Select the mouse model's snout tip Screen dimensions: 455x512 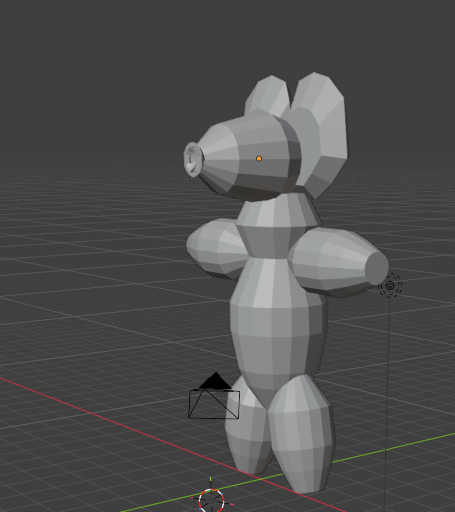click(x=193, y=159)
